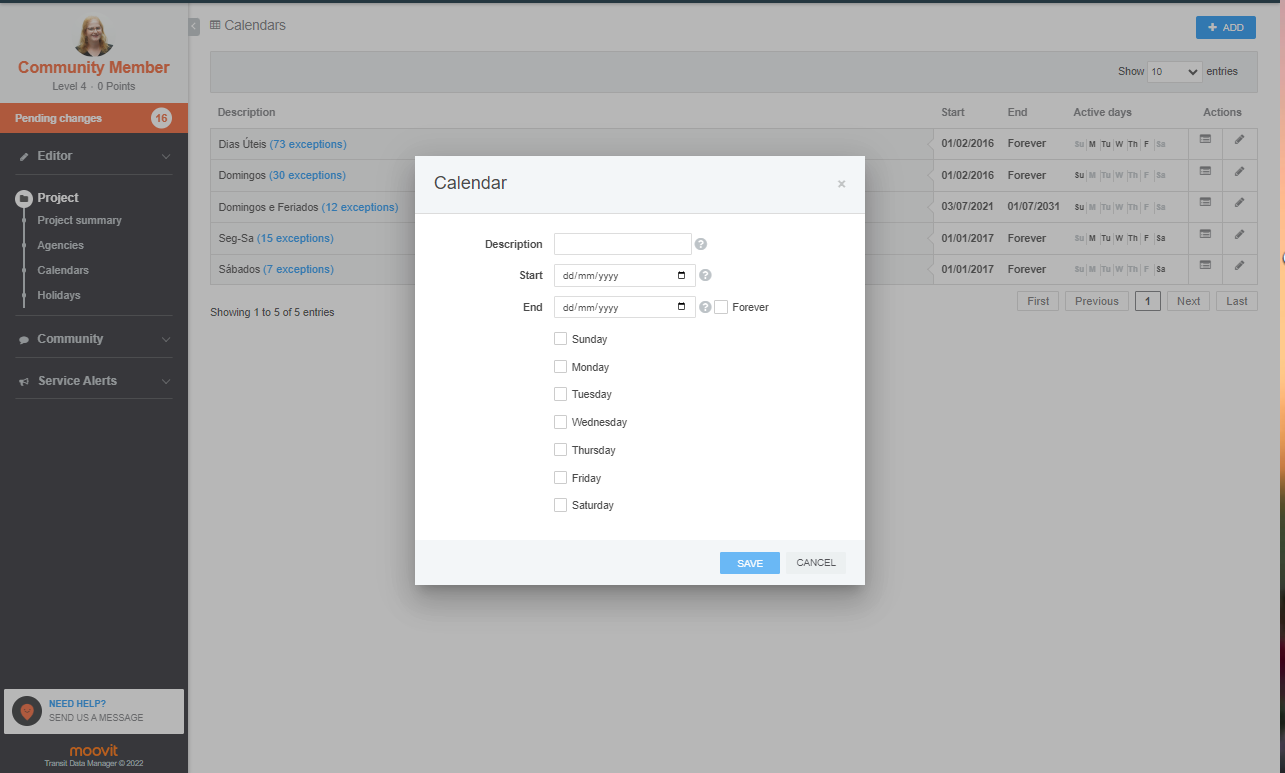
Task: Click the Description input field
Action: click(623, 244)
